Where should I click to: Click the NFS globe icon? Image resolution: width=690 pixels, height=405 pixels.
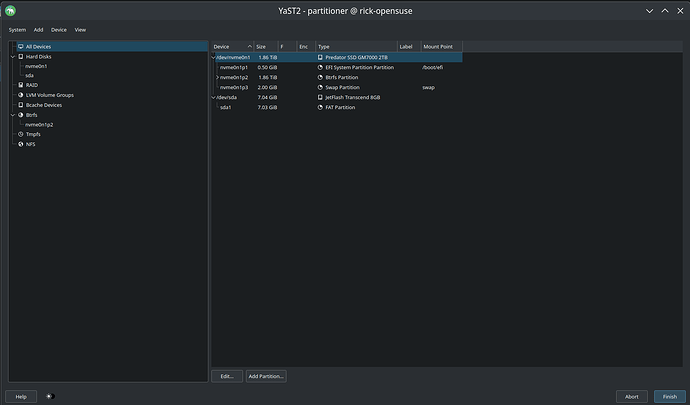point(21,144)
